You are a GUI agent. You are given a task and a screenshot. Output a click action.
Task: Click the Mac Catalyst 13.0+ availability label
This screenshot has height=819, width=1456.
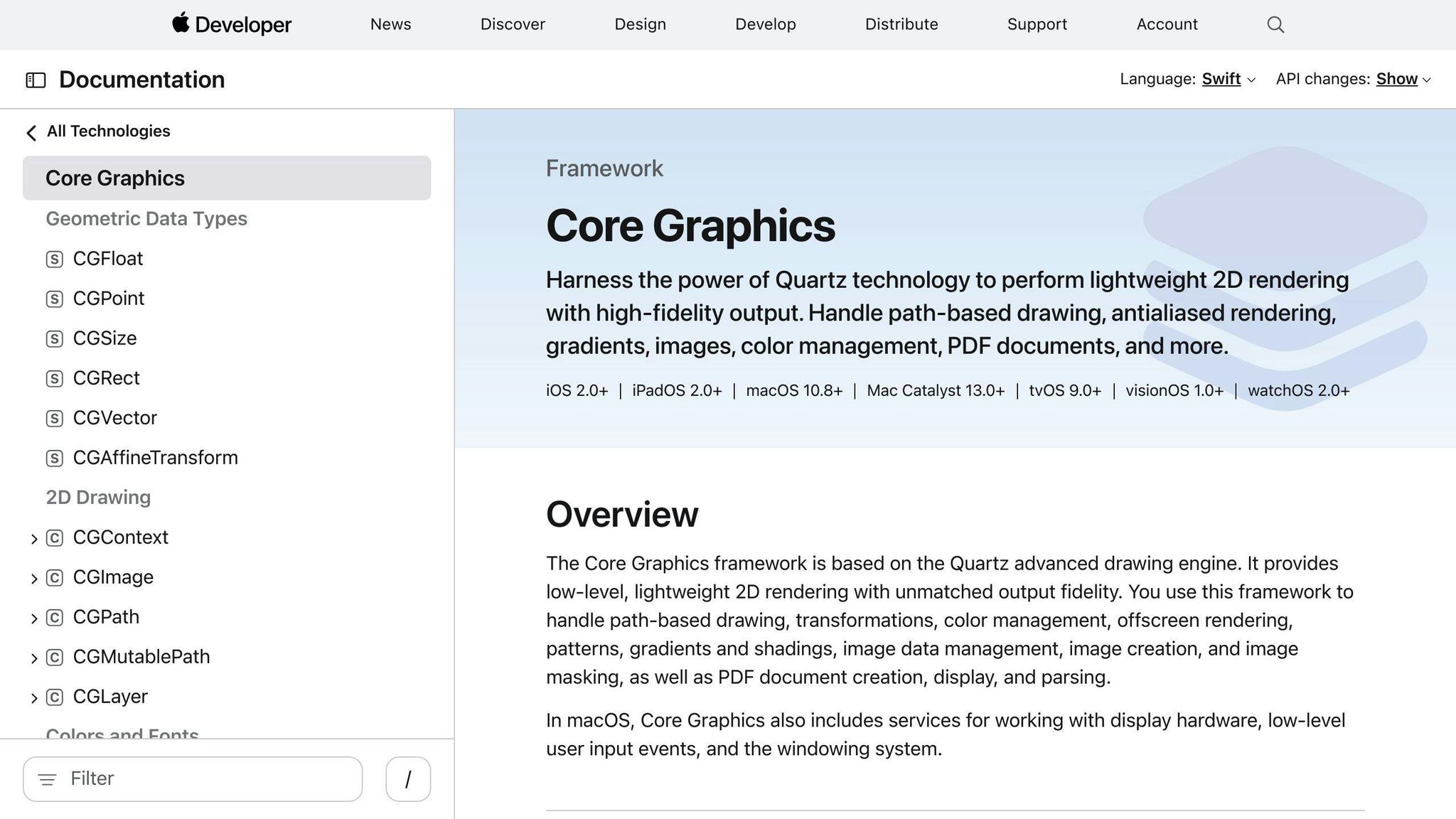(936, 391)
